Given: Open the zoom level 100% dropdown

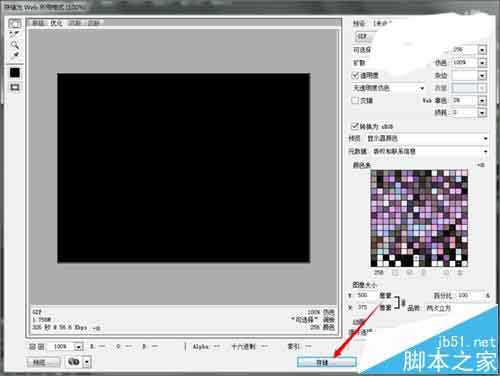Looking at the screenshot, I should (x=78, y=347).
